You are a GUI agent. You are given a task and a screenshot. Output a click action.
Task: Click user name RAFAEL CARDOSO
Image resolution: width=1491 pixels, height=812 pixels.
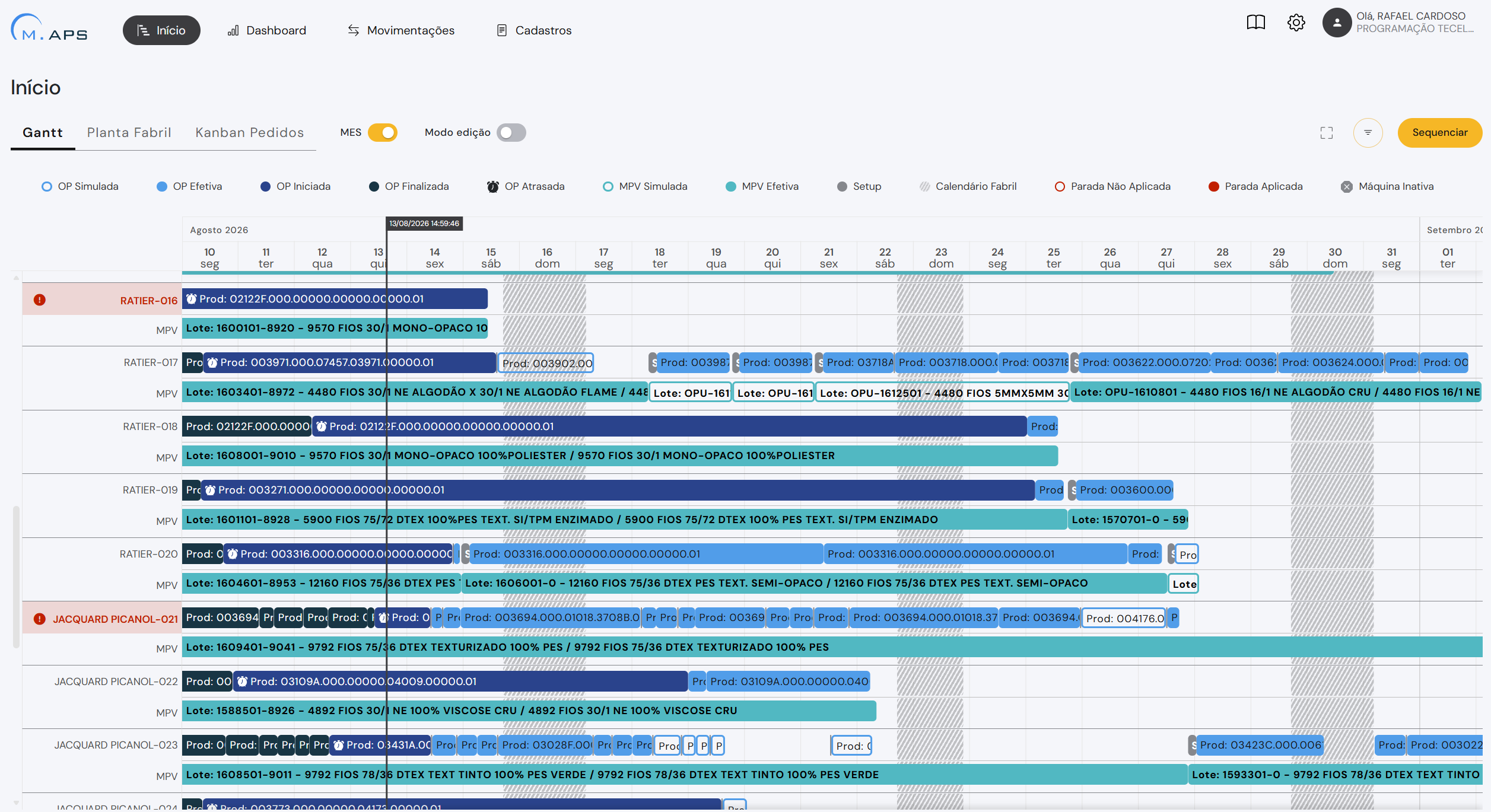click(1411, 16)
